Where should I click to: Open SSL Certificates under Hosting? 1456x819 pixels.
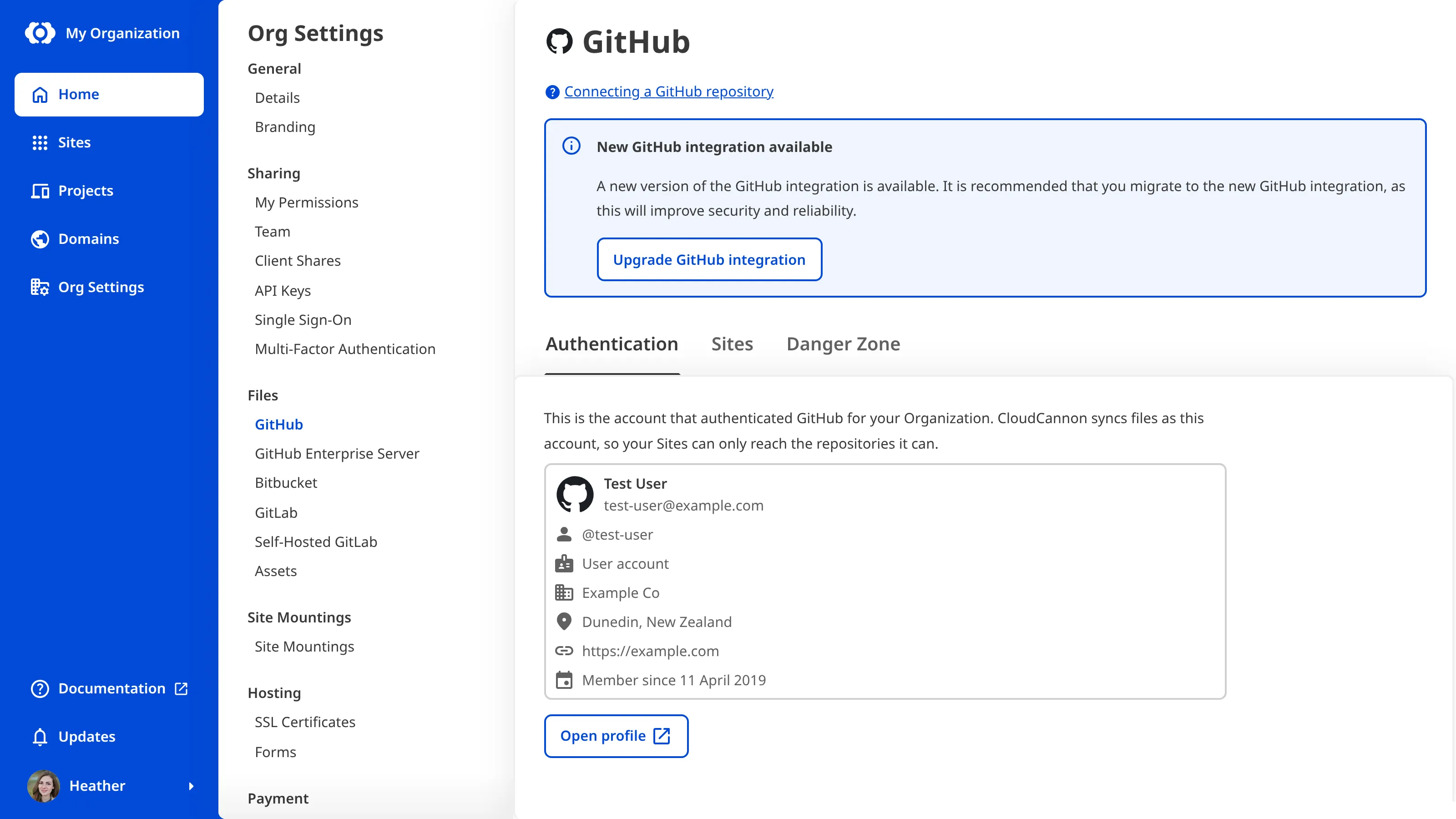click(x=305, y=722)
